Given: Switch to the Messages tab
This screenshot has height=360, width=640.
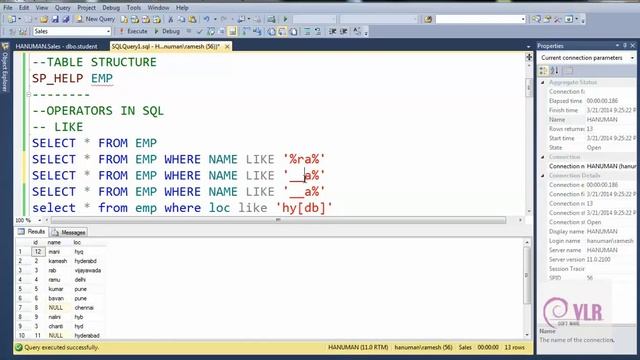Looking at the screenshot, I should (69, 232).
